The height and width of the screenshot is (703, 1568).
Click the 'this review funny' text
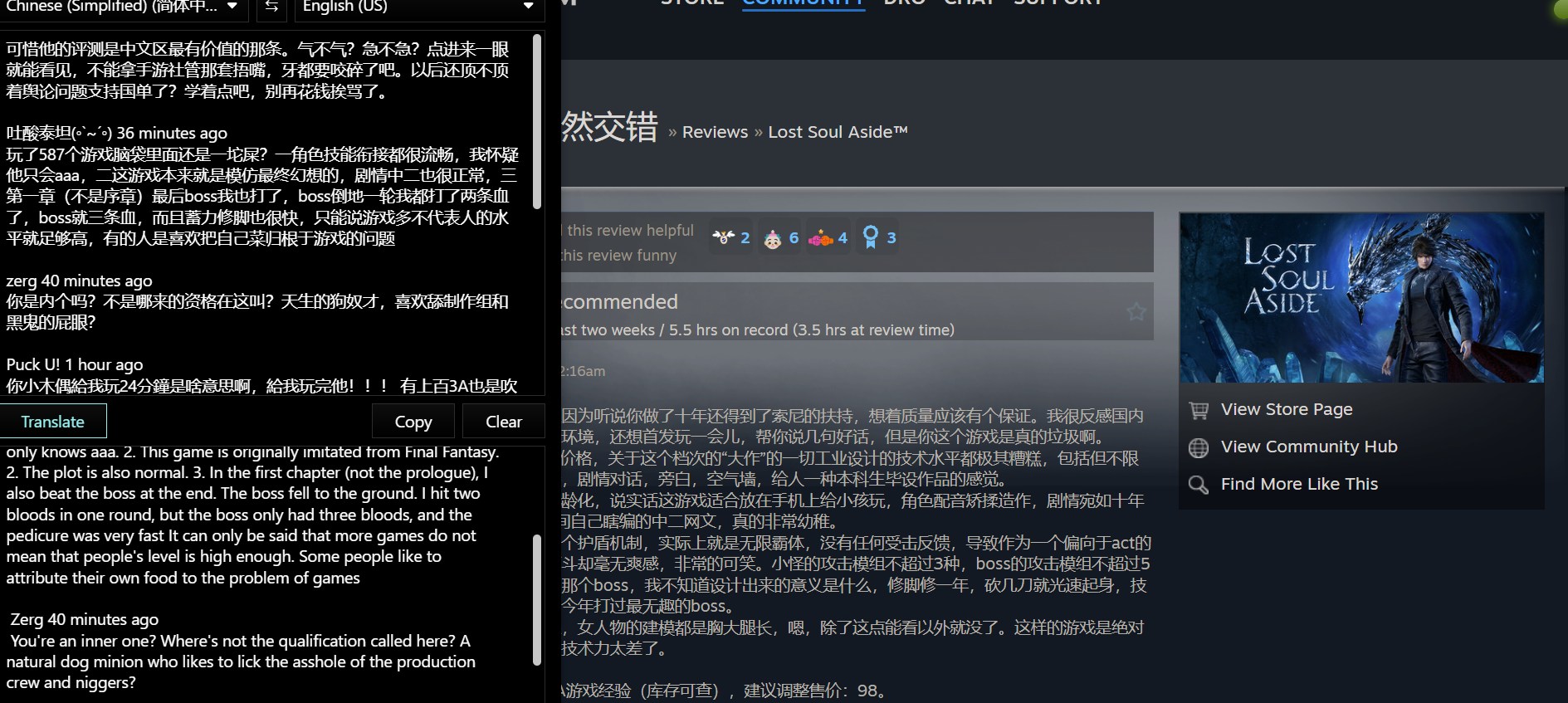tap(619, 256)
